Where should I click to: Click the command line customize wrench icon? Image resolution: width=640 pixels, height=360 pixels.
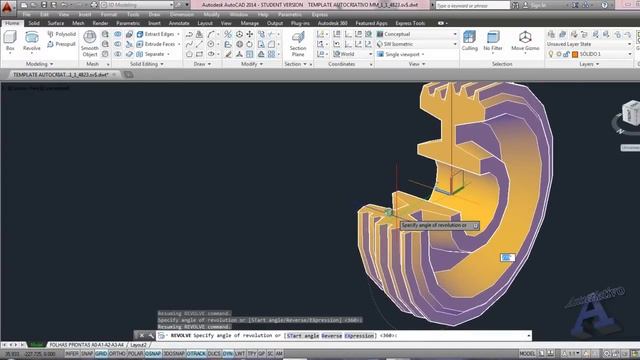point(151,336)
